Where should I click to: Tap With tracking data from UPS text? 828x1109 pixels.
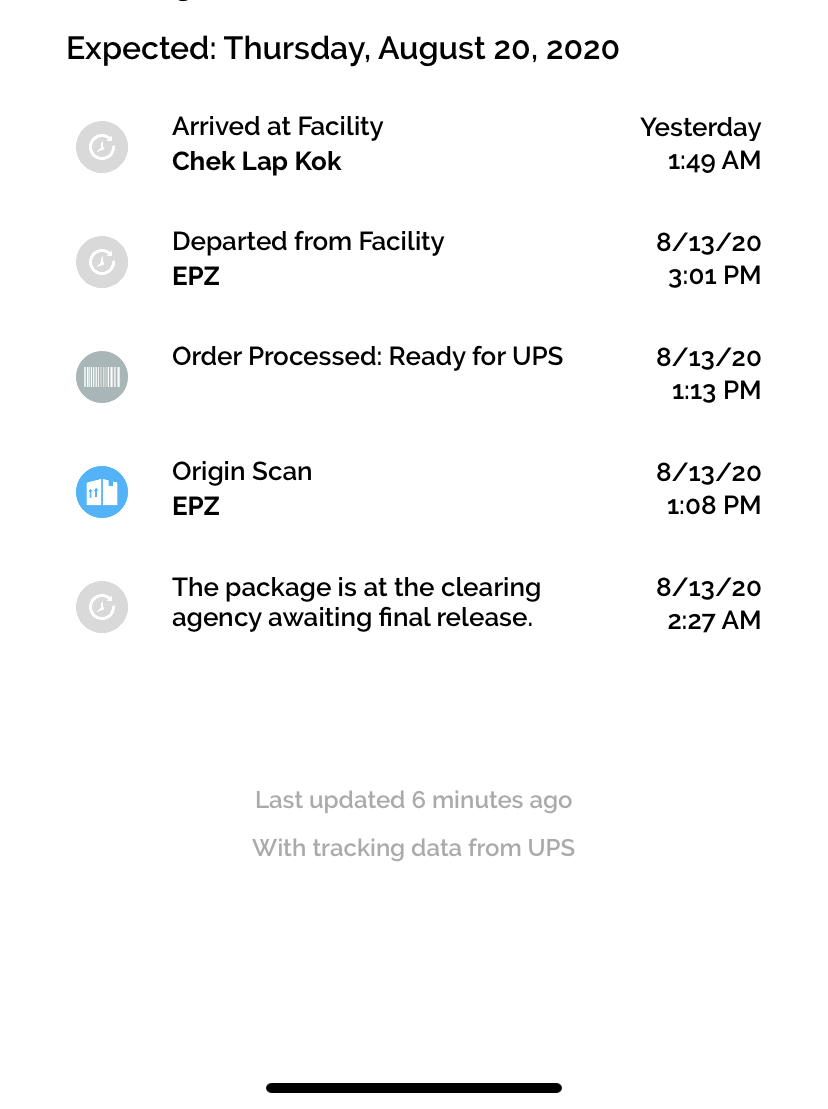pos(413,848)
